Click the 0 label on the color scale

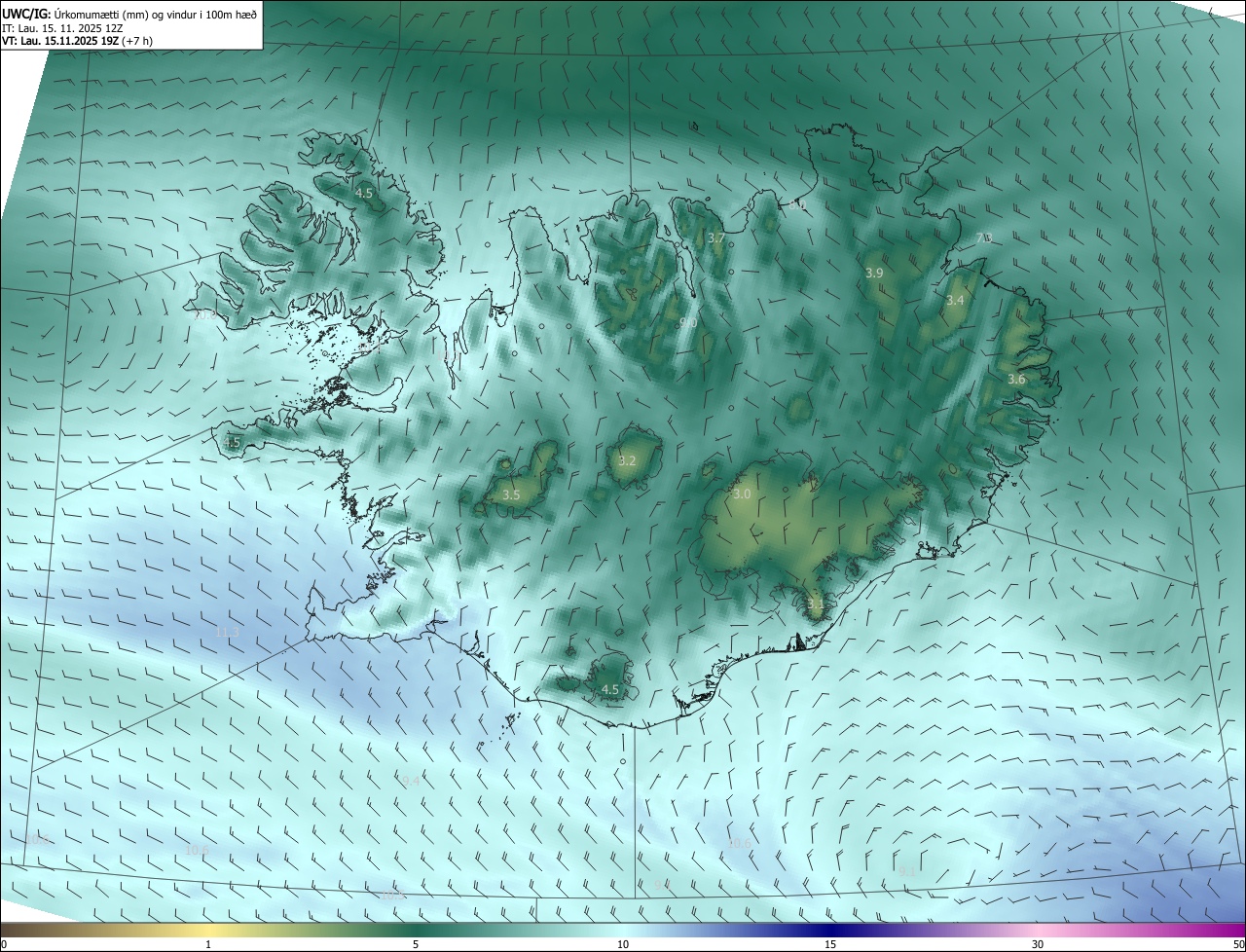pyautogui.click(x=4, y=944)
